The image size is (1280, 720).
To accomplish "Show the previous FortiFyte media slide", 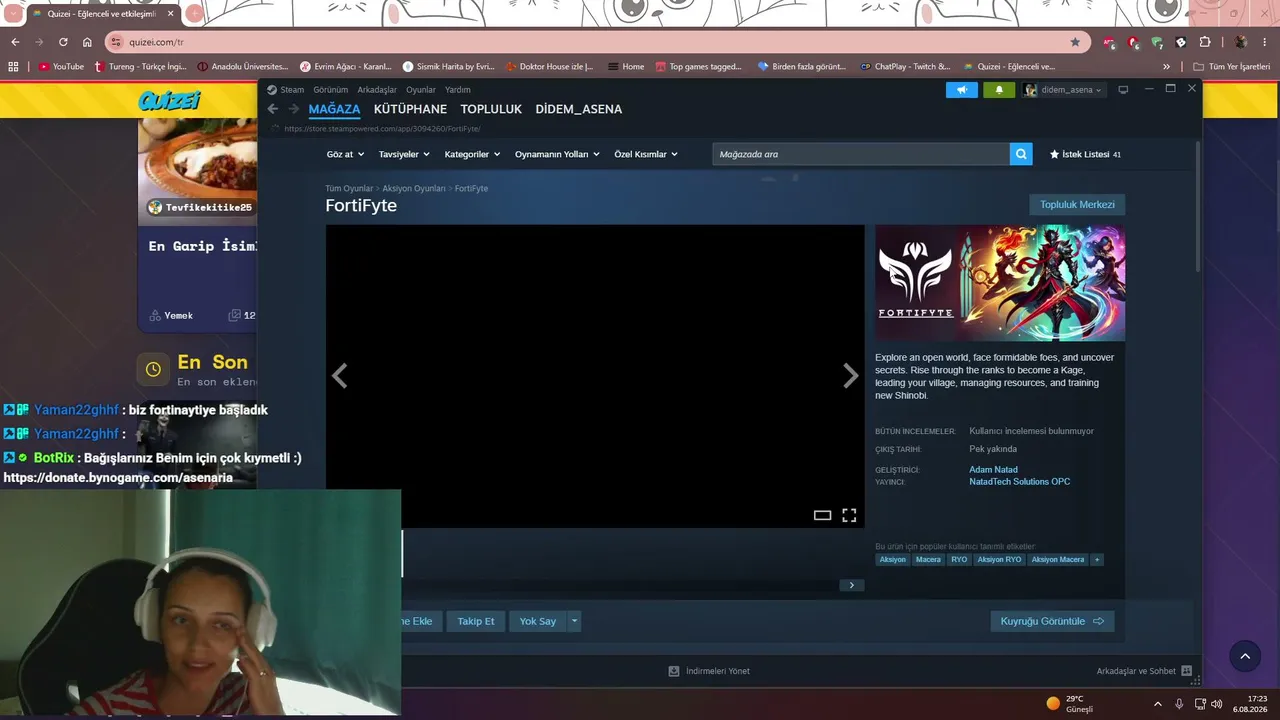I will coord(340,376).
